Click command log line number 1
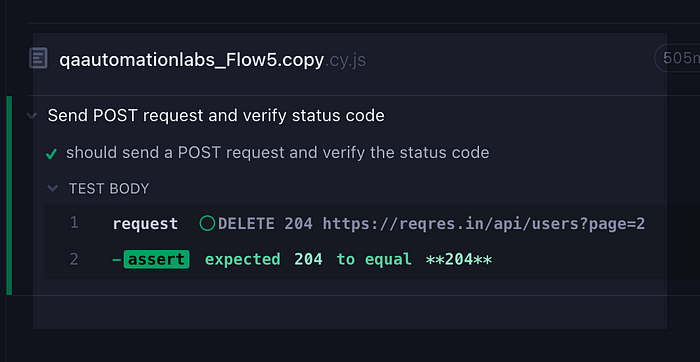This screenshot has width=700, height=362. (x=74, y=223)
